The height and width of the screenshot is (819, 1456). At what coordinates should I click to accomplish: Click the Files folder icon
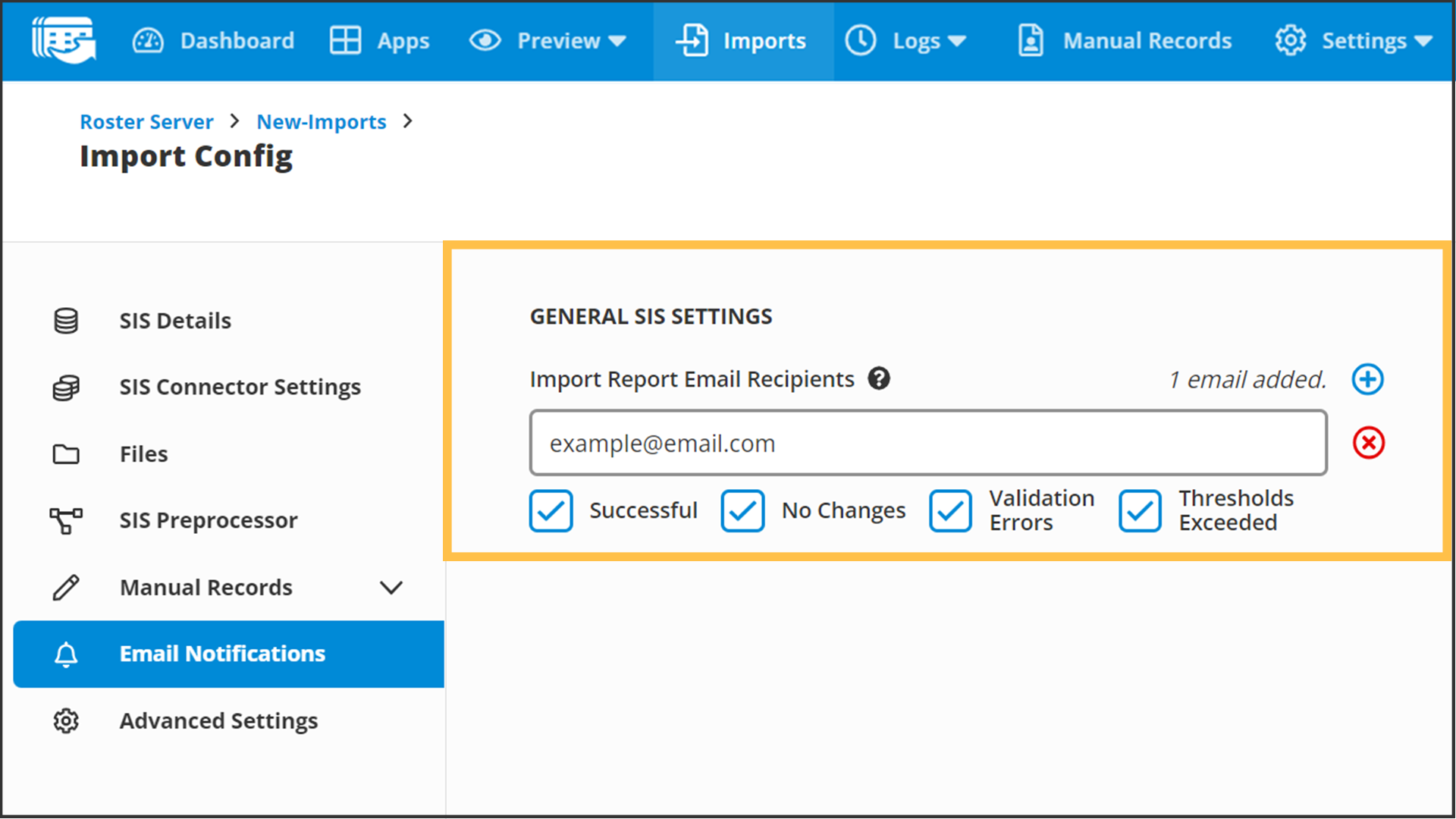(66, 454)
